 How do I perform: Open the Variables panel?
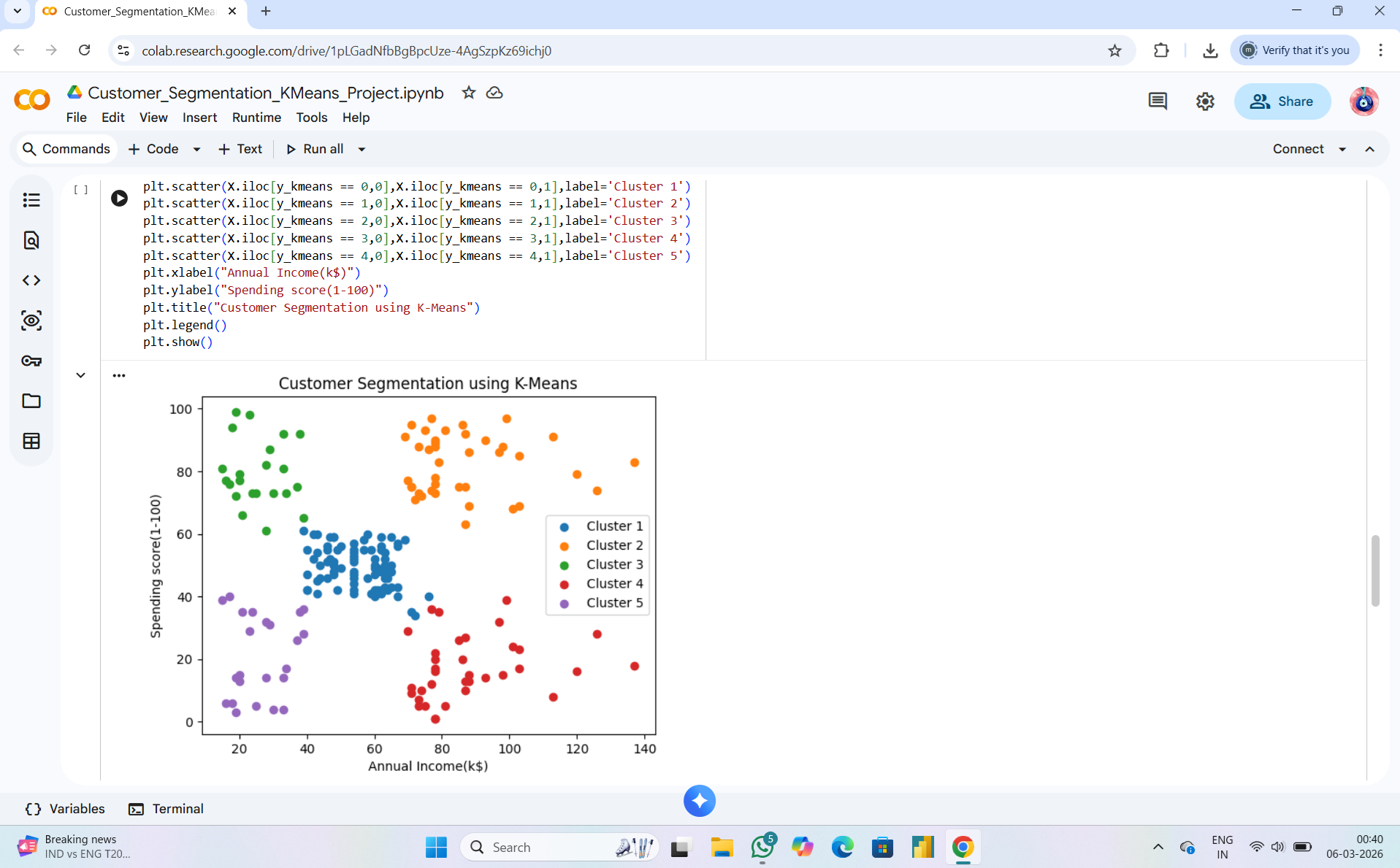coord(65,809)
